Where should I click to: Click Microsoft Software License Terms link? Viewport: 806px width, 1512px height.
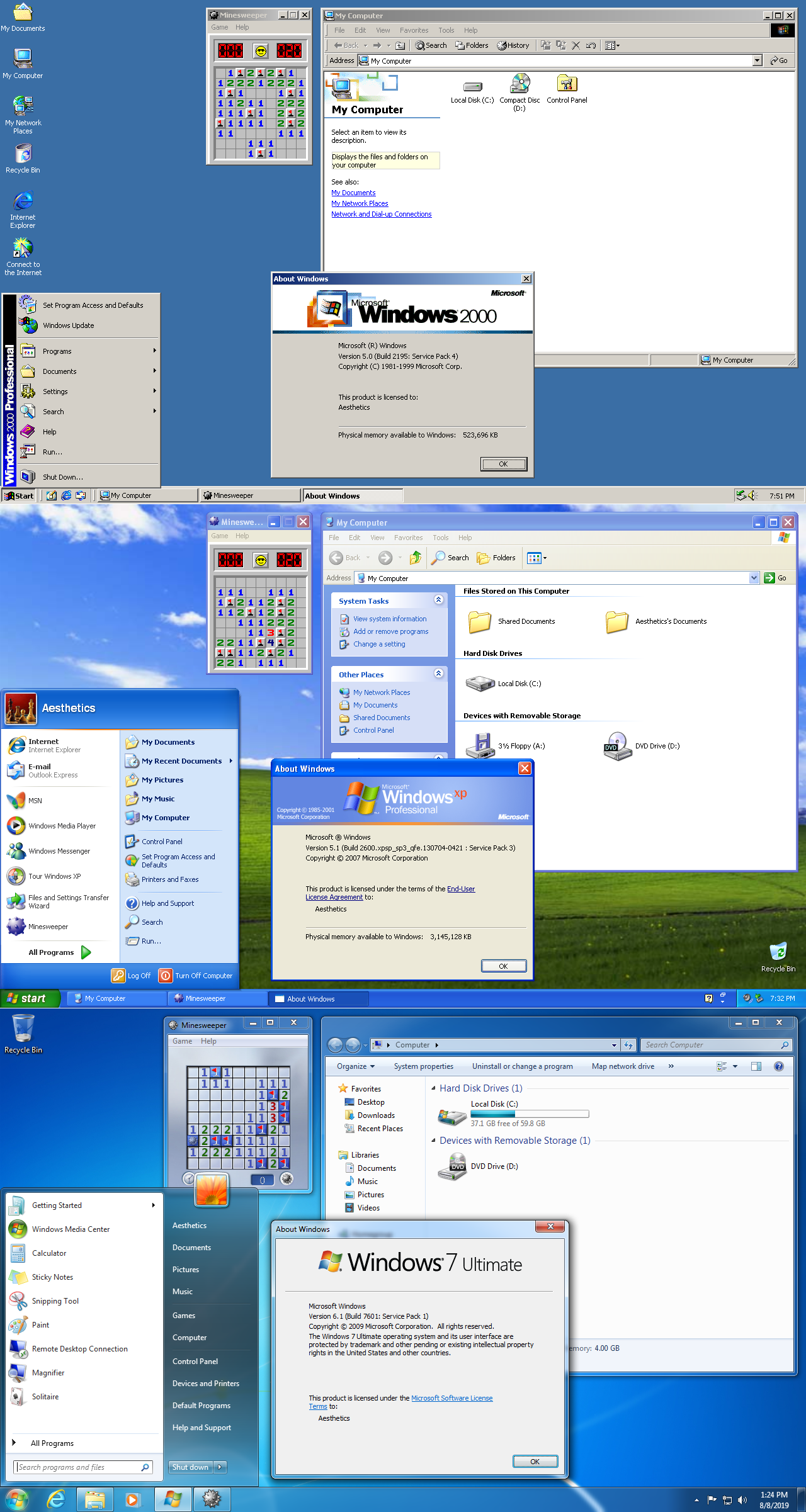(x=400, y=1402)
